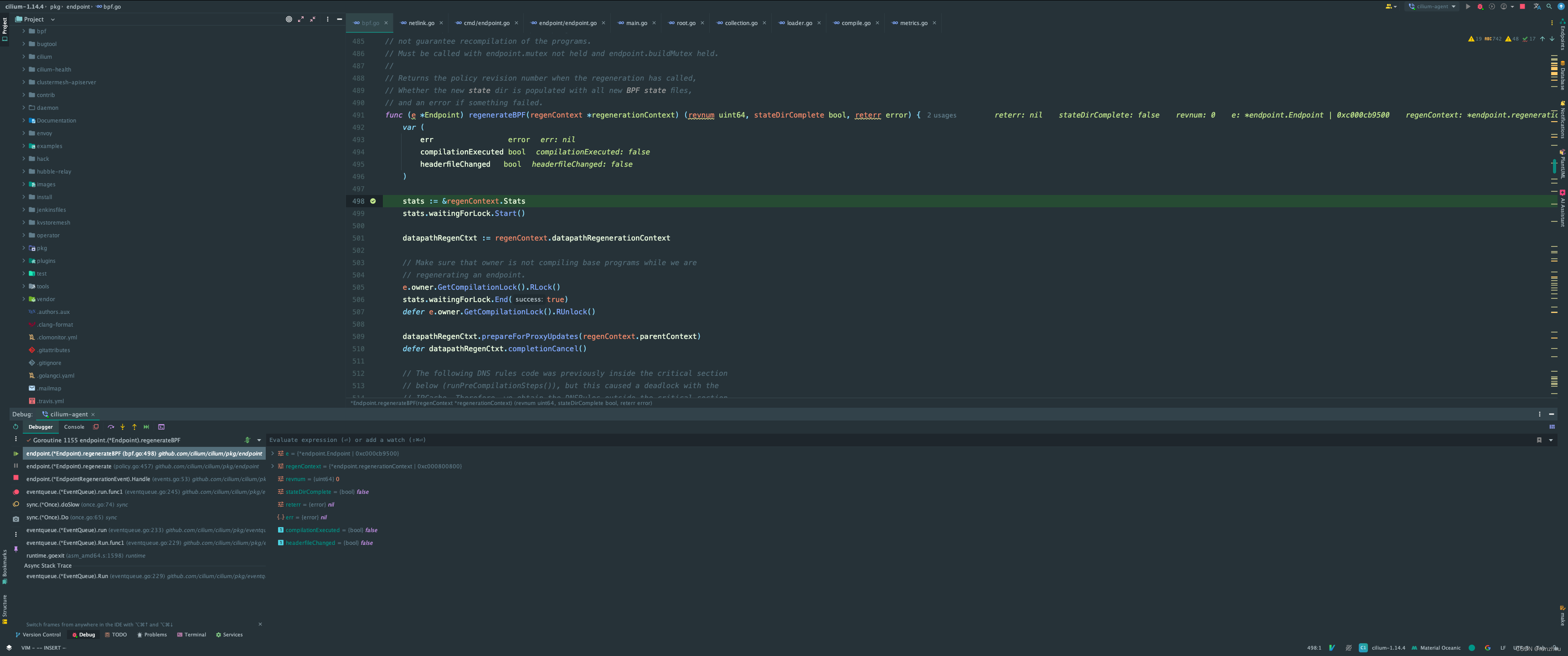Click the Search Everywhere magnifier icon

[x=1550, y=7]
